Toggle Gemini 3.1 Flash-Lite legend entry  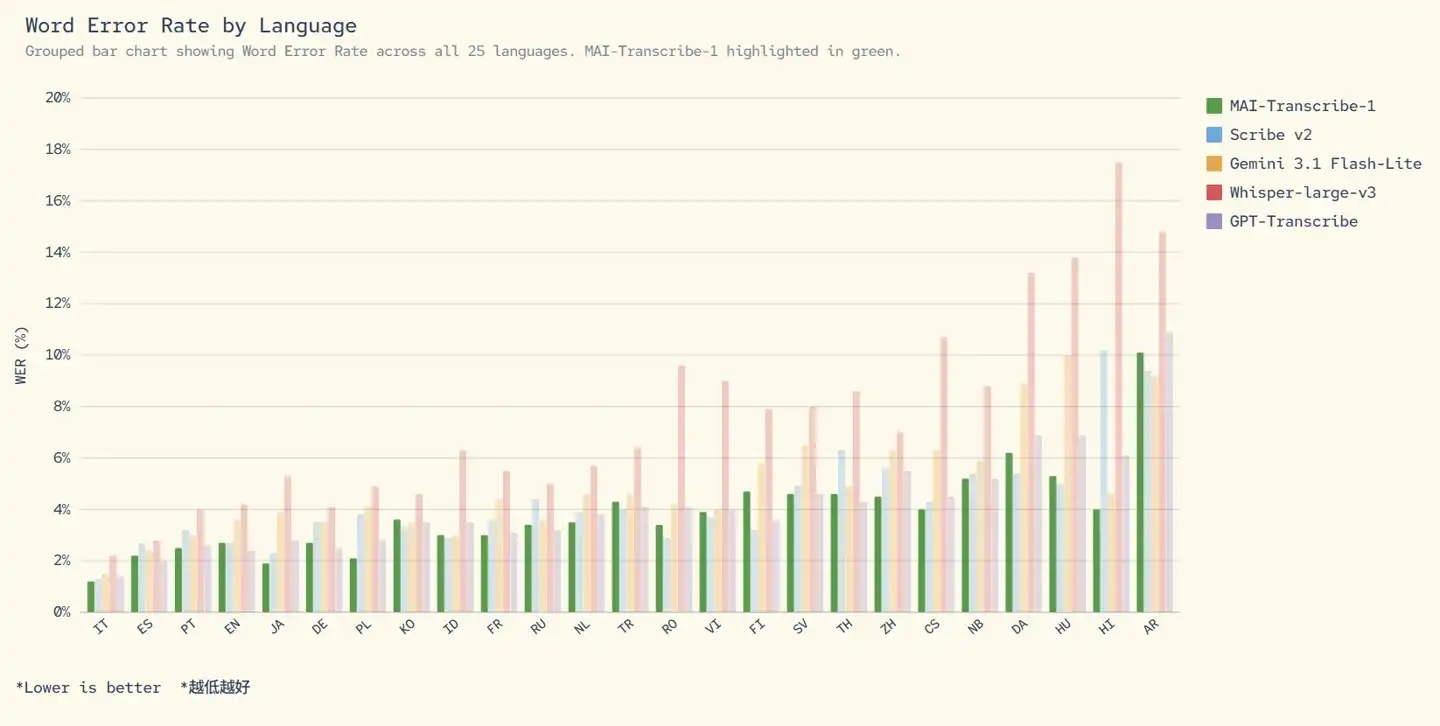tap(1314, 164)
